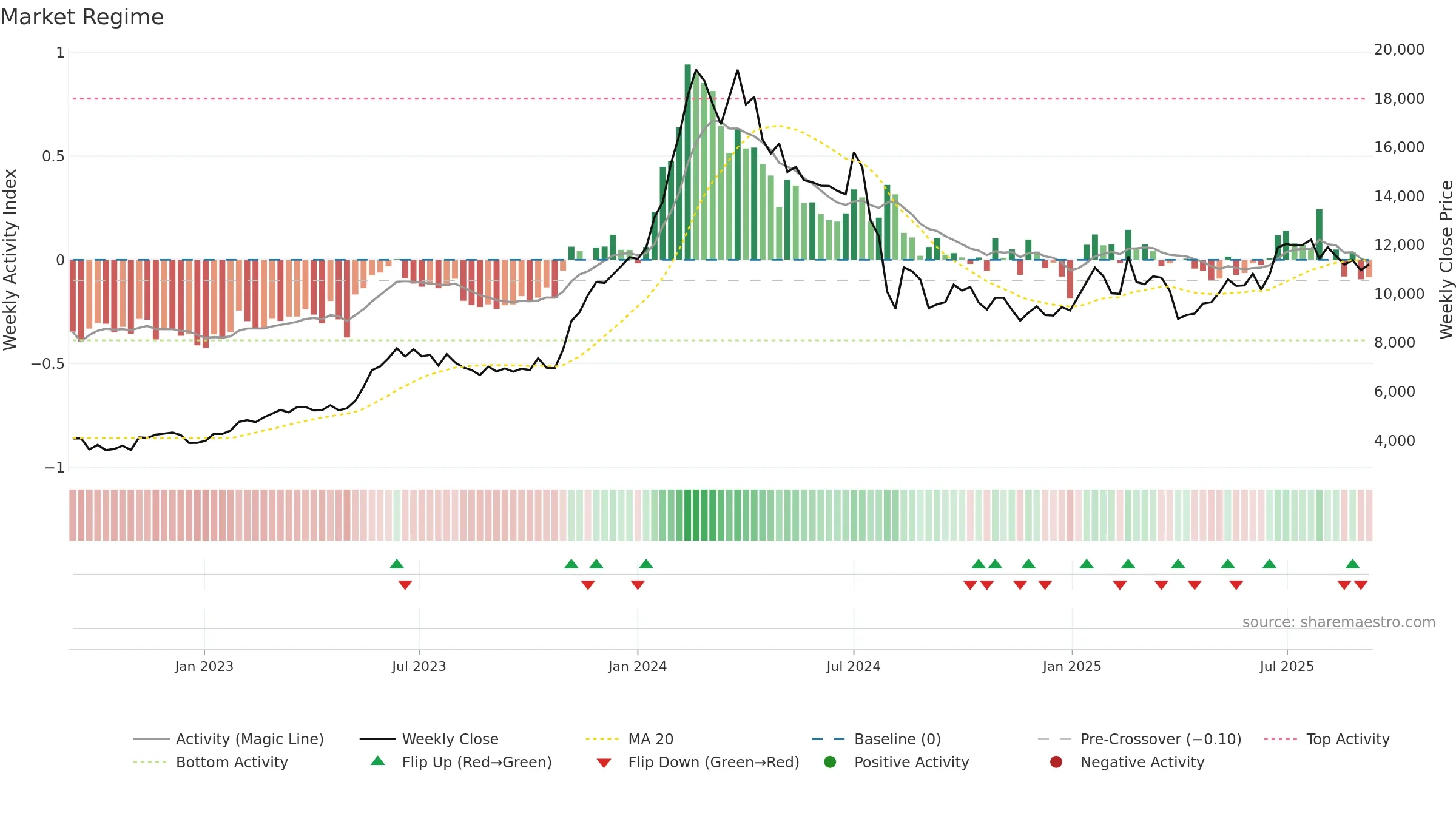Click the Flip Up marker just after Jan 2024
The width and height of the screenshot is (1456, 819).
[x=646, y=564]
